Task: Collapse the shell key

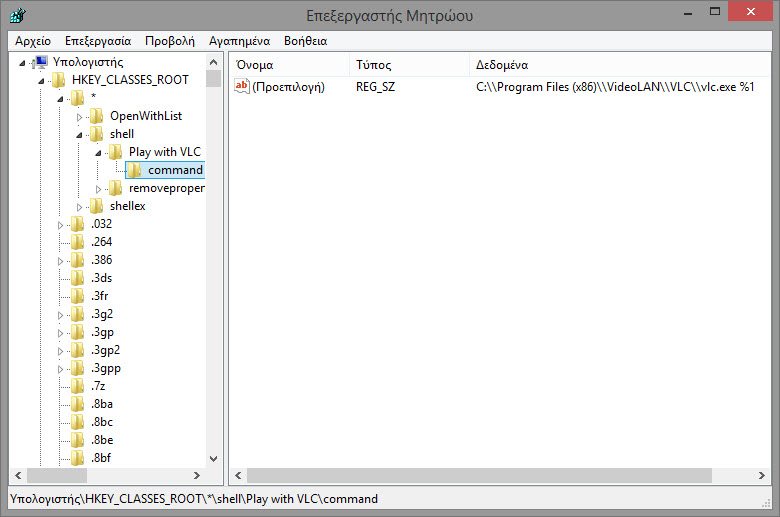Action: [x=79, y=135]
